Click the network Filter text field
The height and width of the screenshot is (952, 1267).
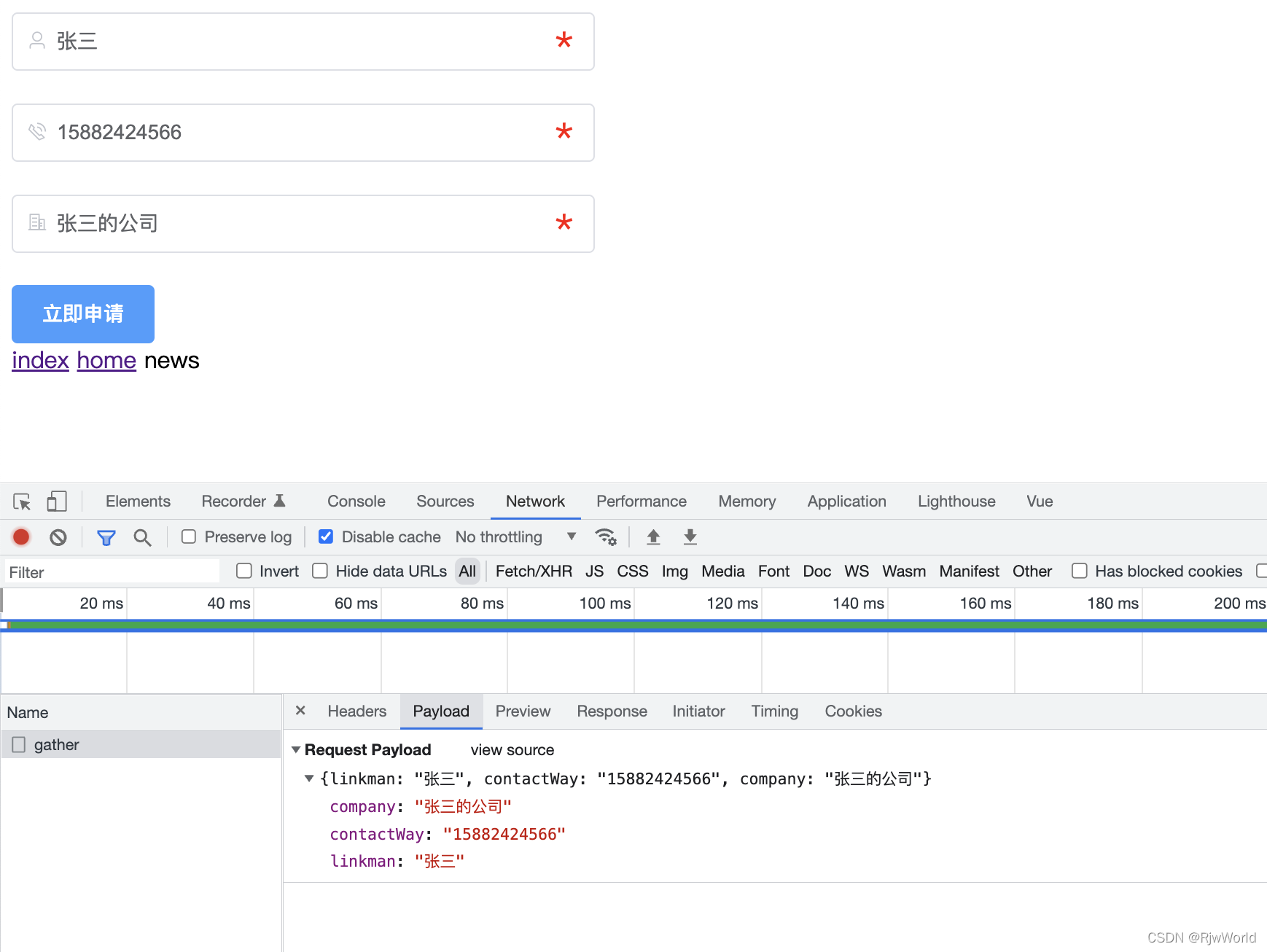(x=112, y=571)
